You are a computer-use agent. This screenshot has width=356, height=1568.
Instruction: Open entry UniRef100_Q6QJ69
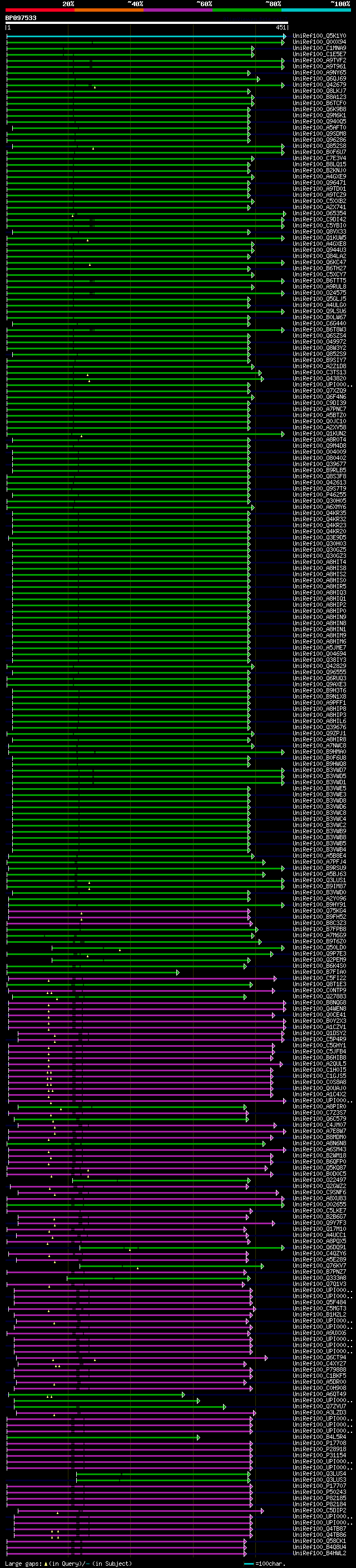click(x=319, y=78)
